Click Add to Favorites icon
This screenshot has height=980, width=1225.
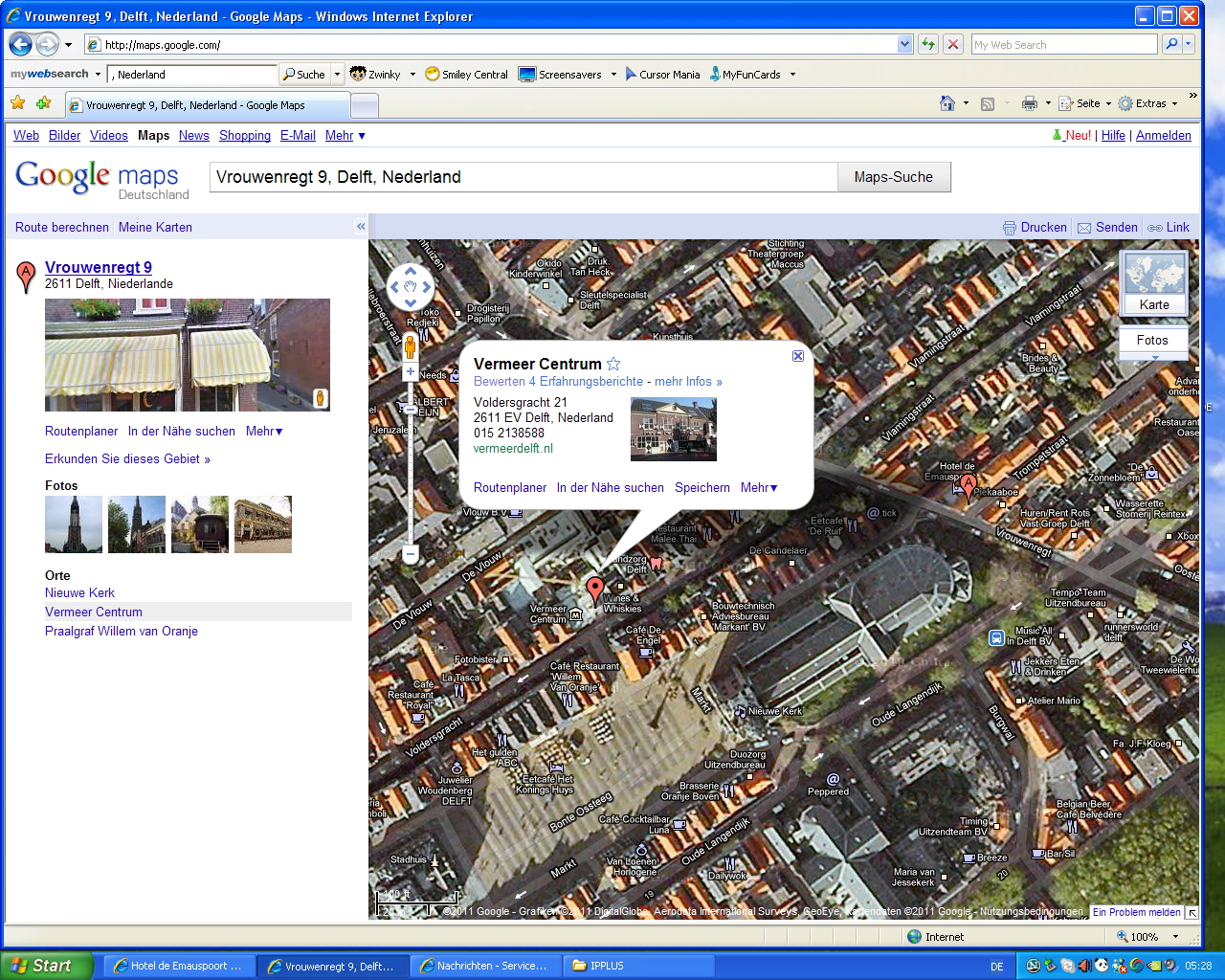point(43,103)
